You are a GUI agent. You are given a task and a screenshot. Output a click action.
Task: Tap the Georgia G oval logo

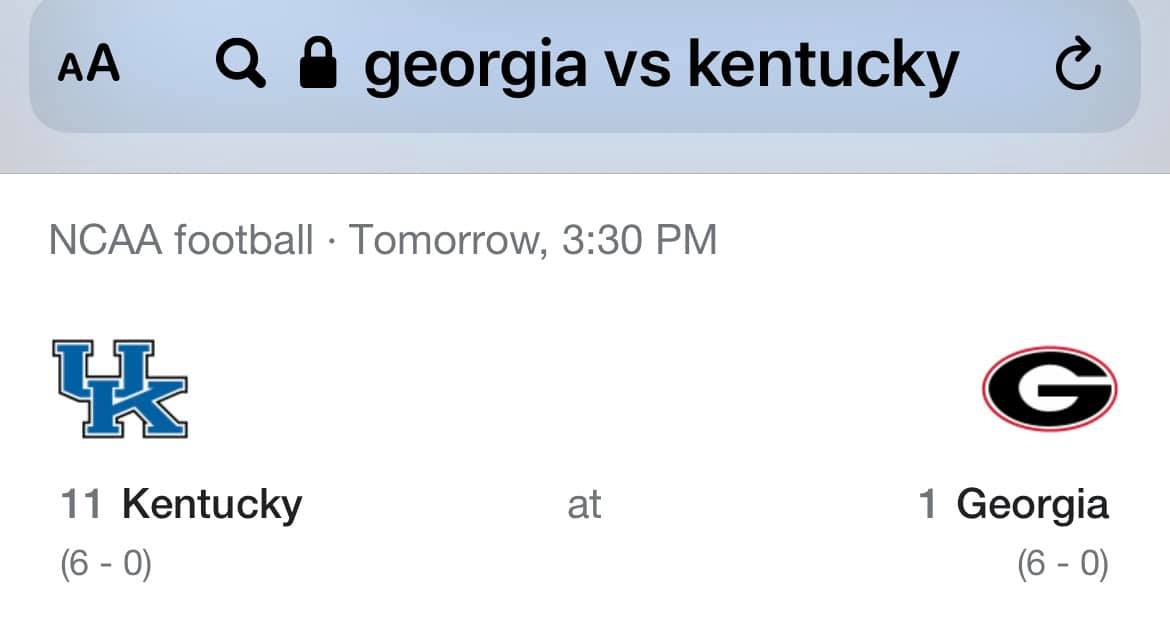click(x=1049, y=387)
